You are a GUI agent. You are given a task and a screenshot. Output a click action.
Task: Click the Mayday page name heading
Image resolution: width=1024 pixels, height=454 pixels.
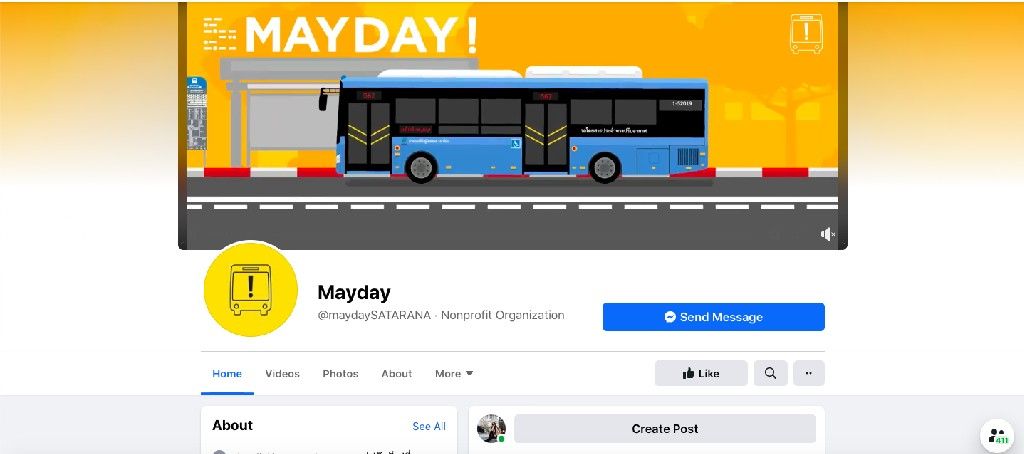point(354,292)
